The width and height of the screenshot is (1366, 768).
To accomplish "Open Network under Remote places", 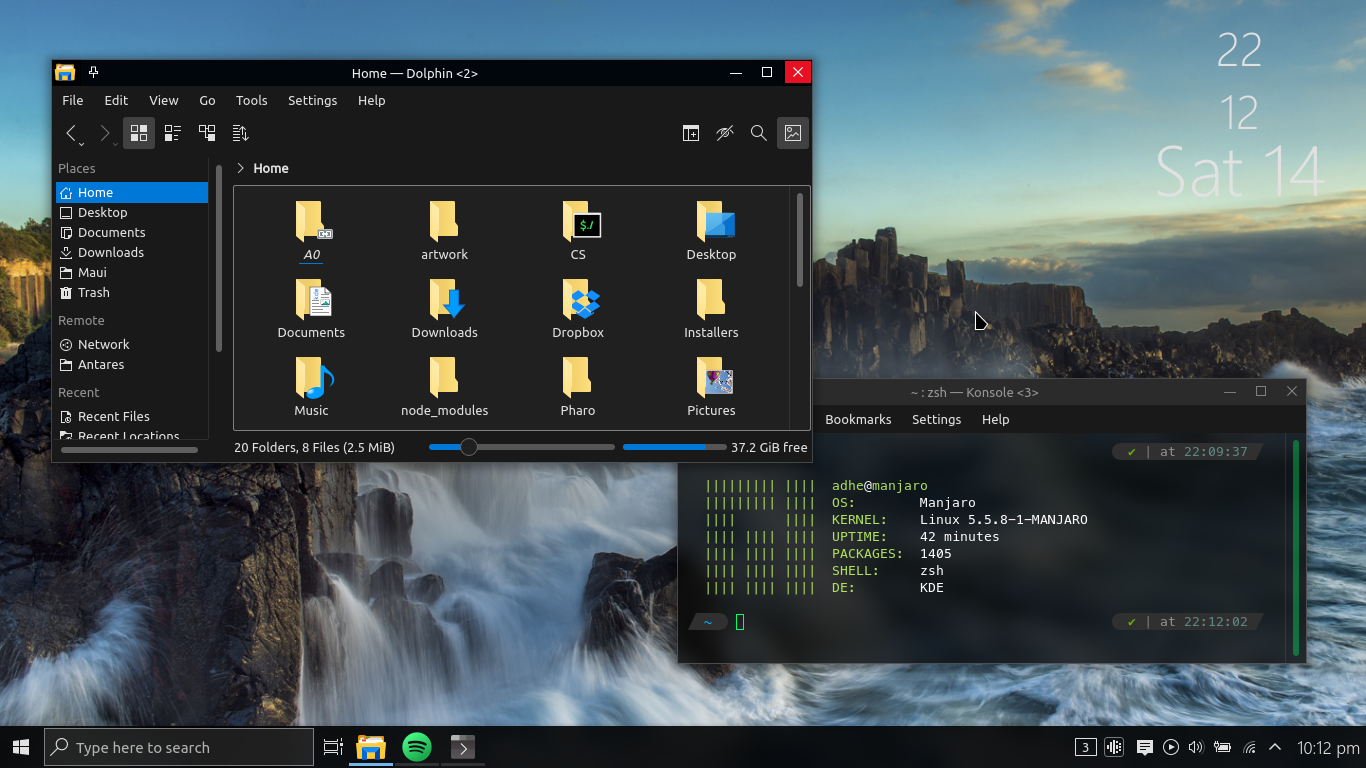I will coord(132,344).
